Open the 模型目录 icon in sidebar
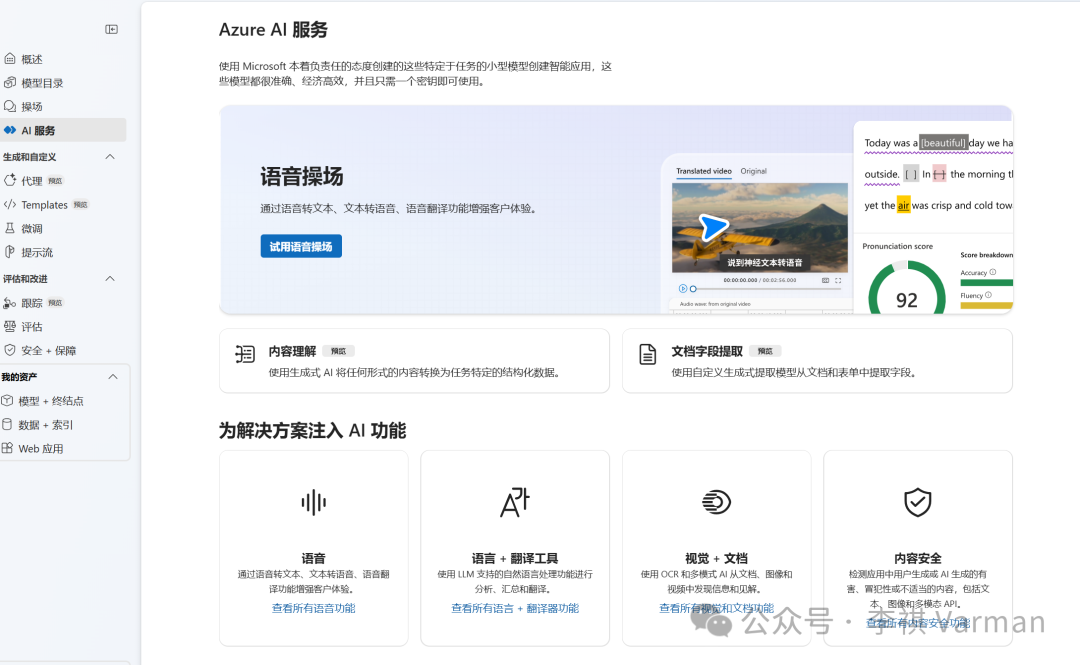Image resolution: width=1080 pixels, height=665 pixels. 10,83
